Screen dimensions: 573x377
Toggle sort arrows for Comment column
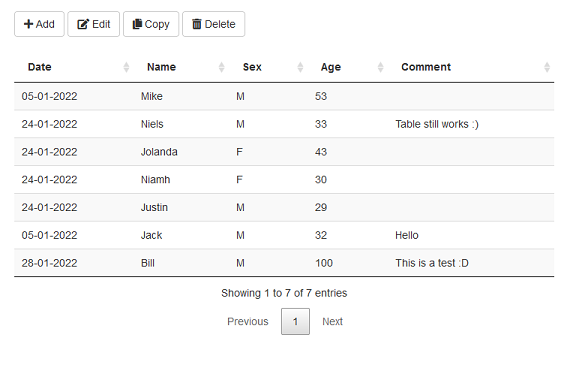(x=547, y=67)
